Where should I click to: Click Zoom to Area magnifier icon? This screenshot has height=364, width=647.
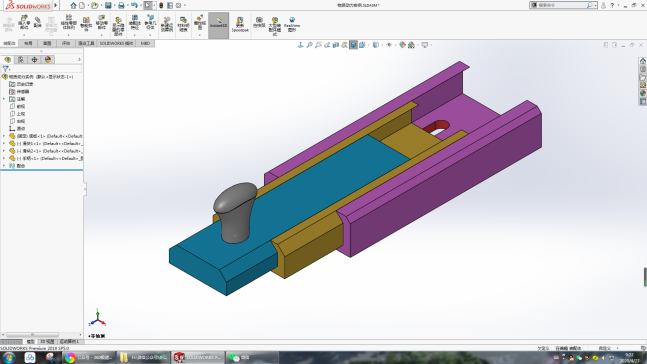point(318,45)
